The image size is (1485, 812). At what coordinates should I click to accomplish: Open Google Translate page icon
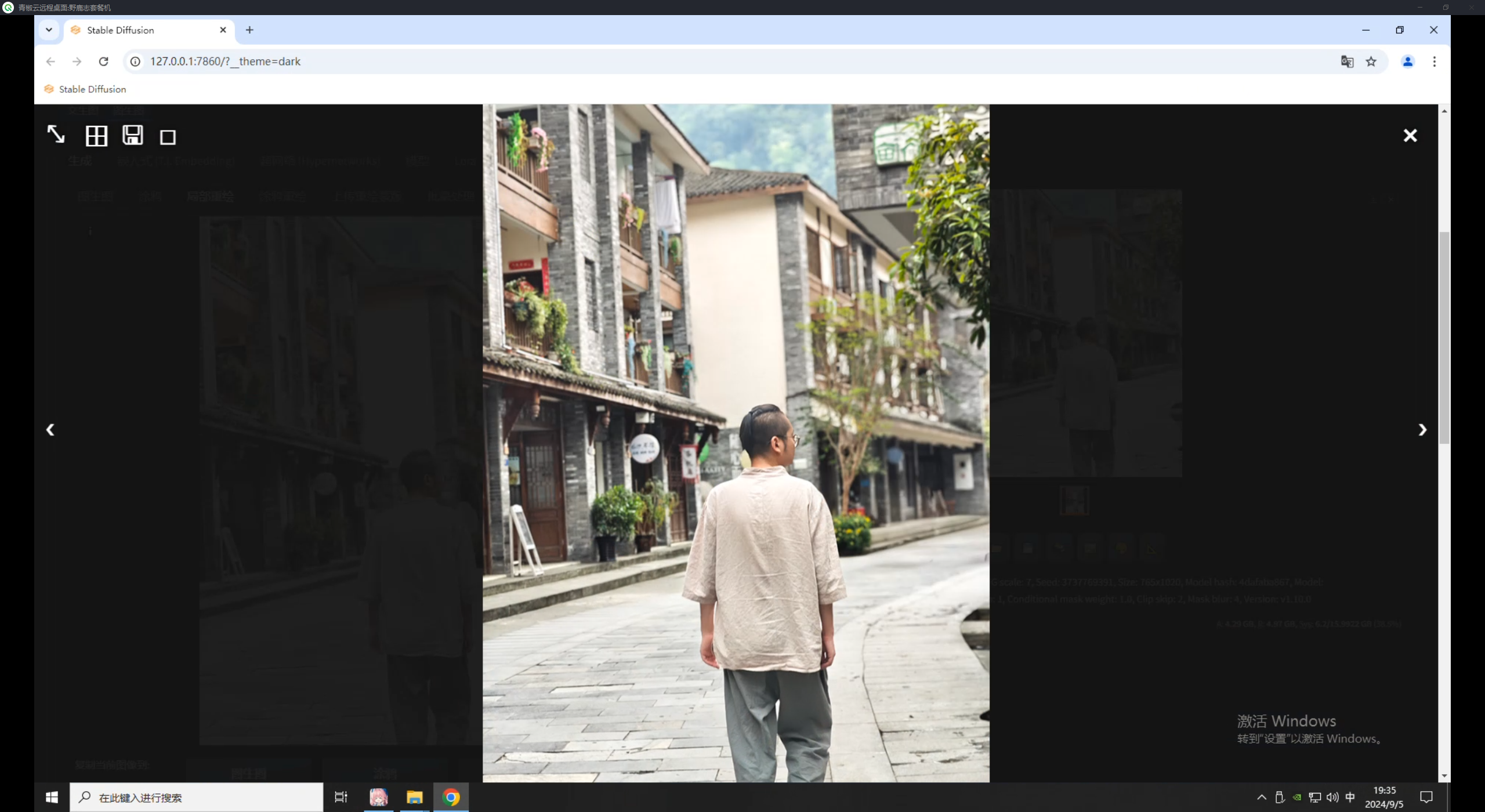(x=1347, y=61)
